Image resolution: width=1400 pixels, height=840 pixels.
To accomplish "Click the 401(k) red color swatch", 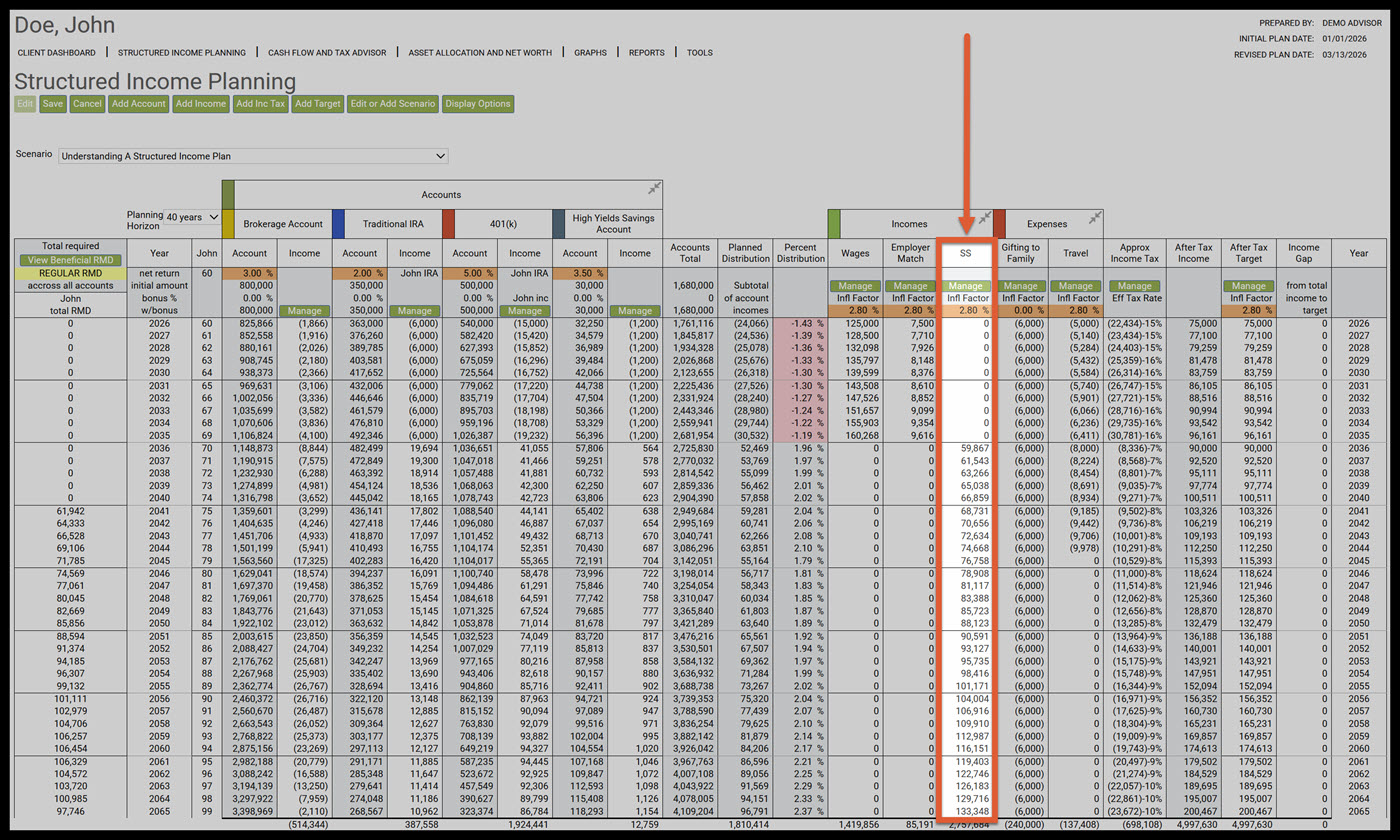I will [x=448, y=223].
